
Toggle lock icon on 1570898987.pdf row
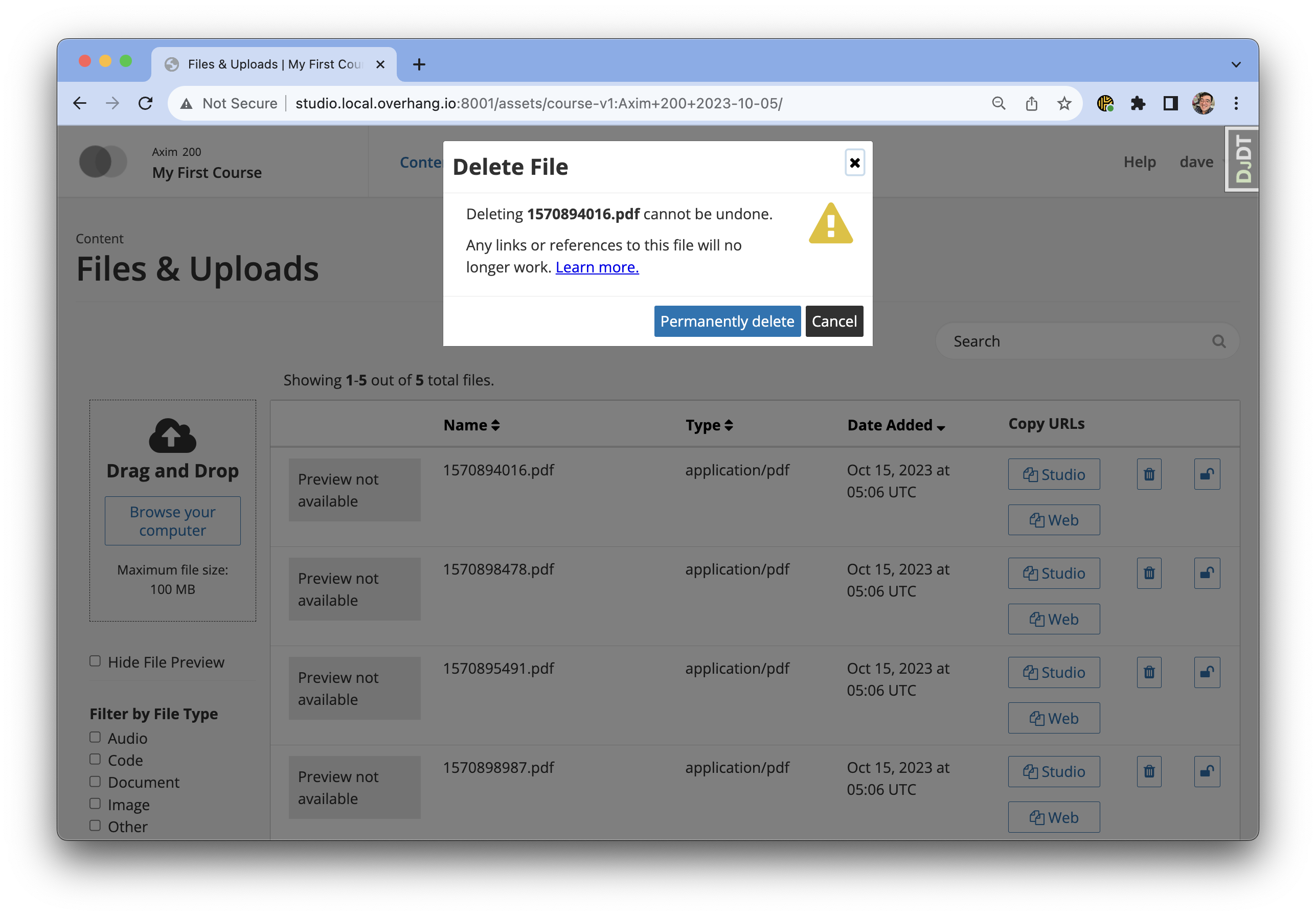[x=1207, y=771]
